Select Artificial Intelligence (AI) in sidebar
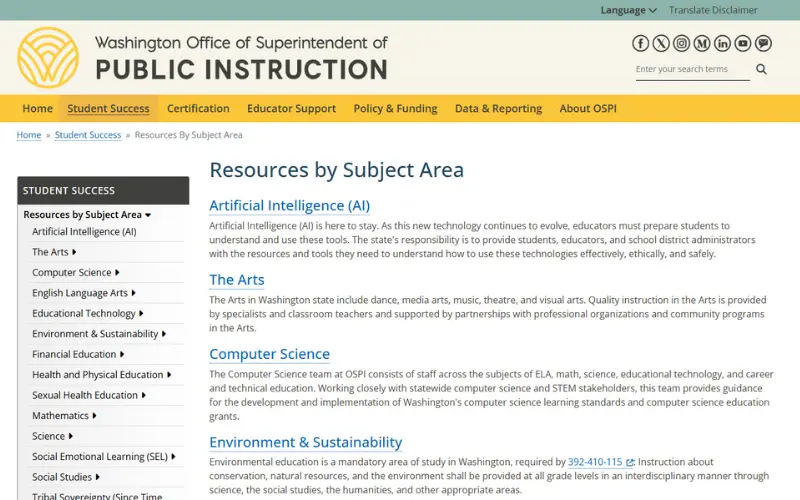The width and height of the screenshot is (800, 500). 84,232
